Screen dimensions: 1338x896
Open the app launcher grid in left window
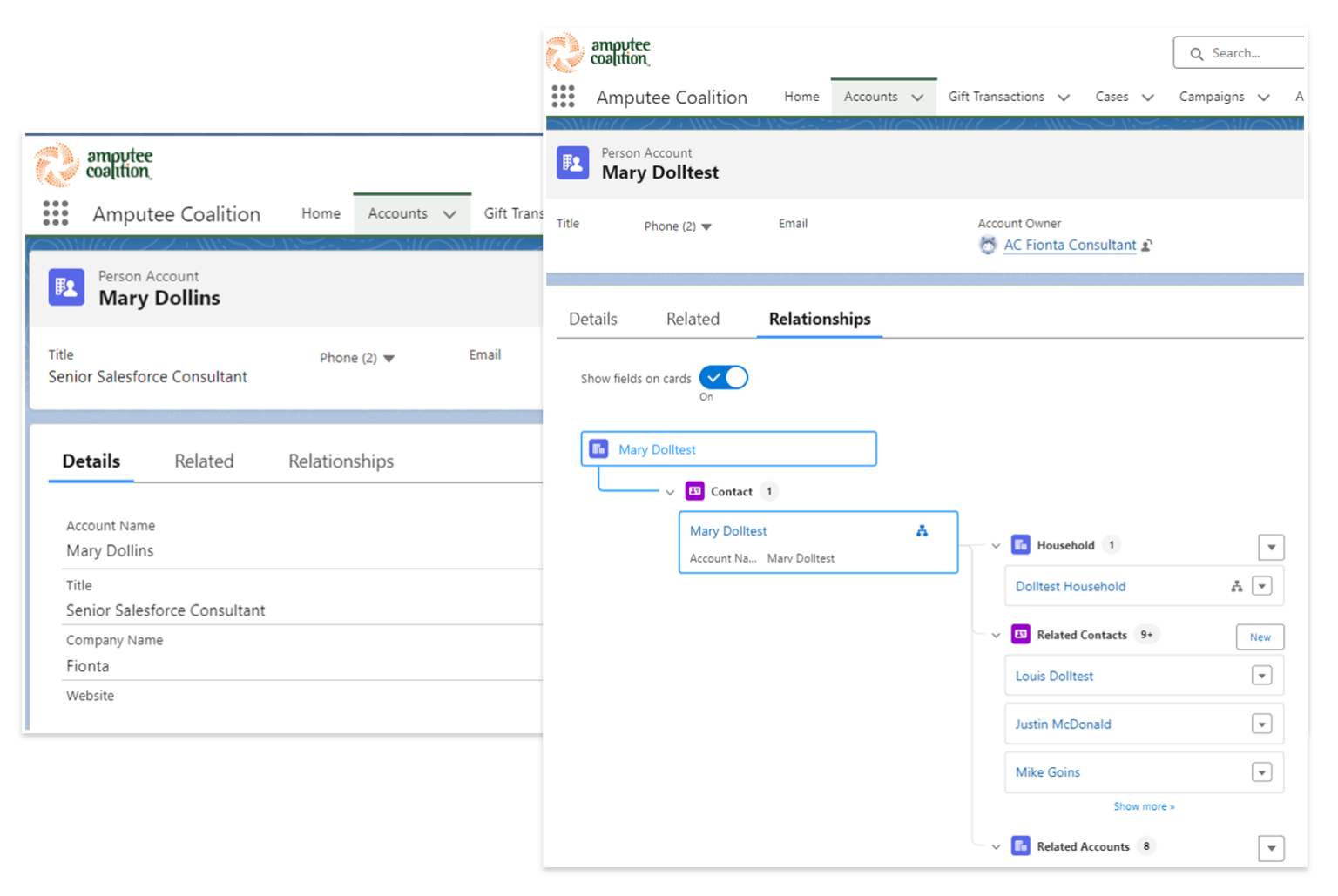(56, 213)
